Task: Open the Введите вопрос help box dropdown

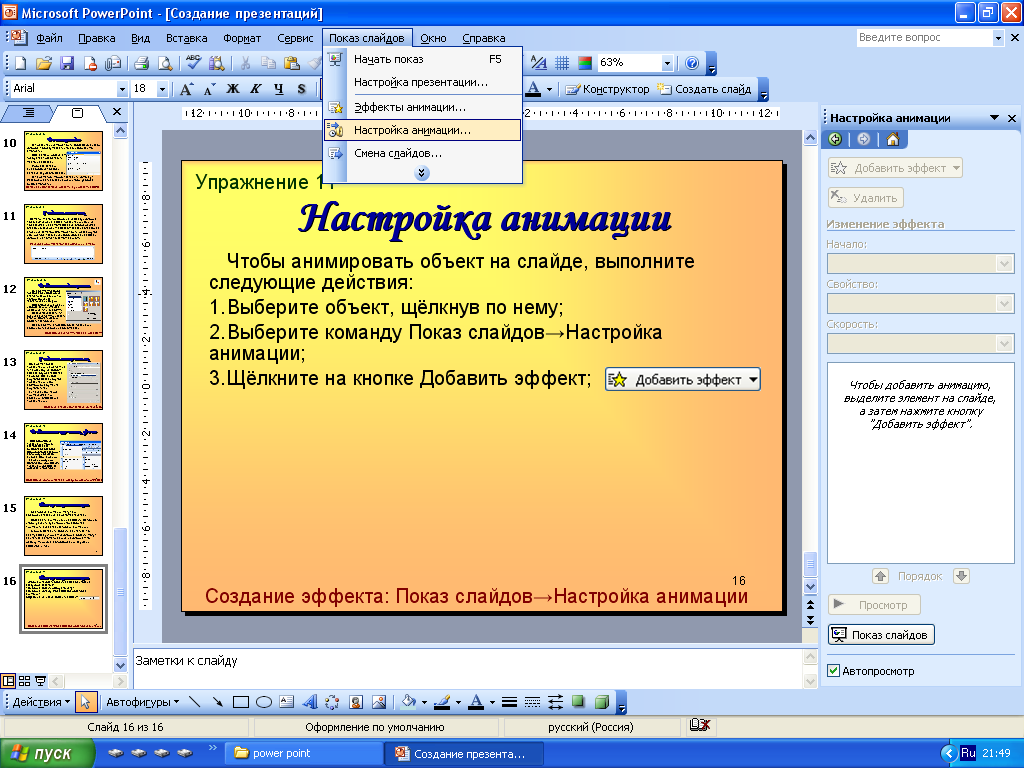Action: pyautogui.click(x=998, y=38)
